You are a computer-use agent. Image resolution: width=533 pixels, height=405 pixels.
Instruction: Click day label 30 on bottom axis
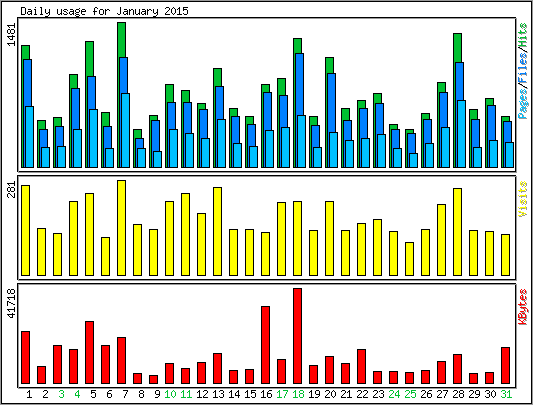point(490,394)
